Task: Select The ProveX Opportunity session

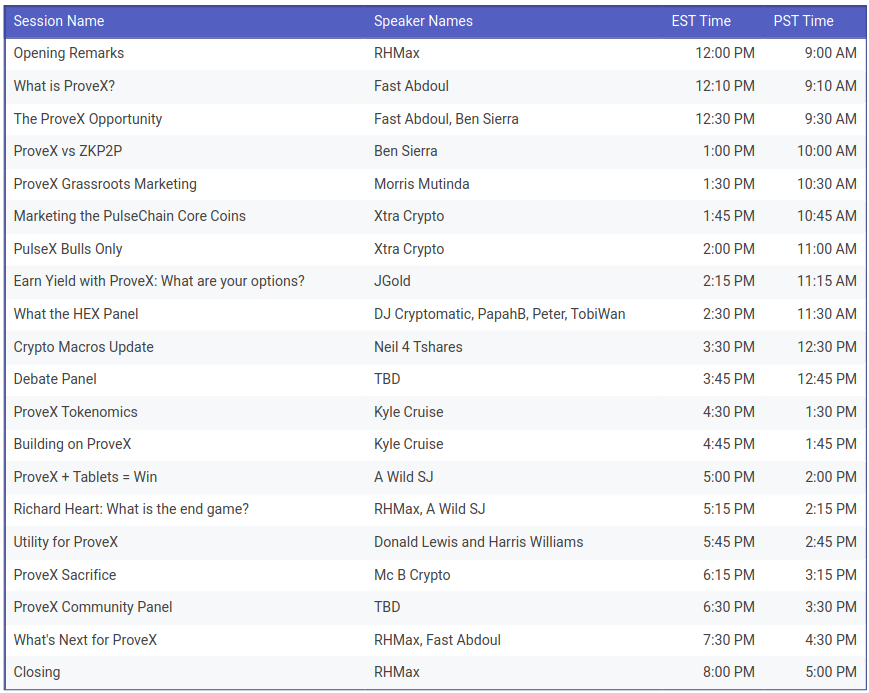Action: [88, 119]
